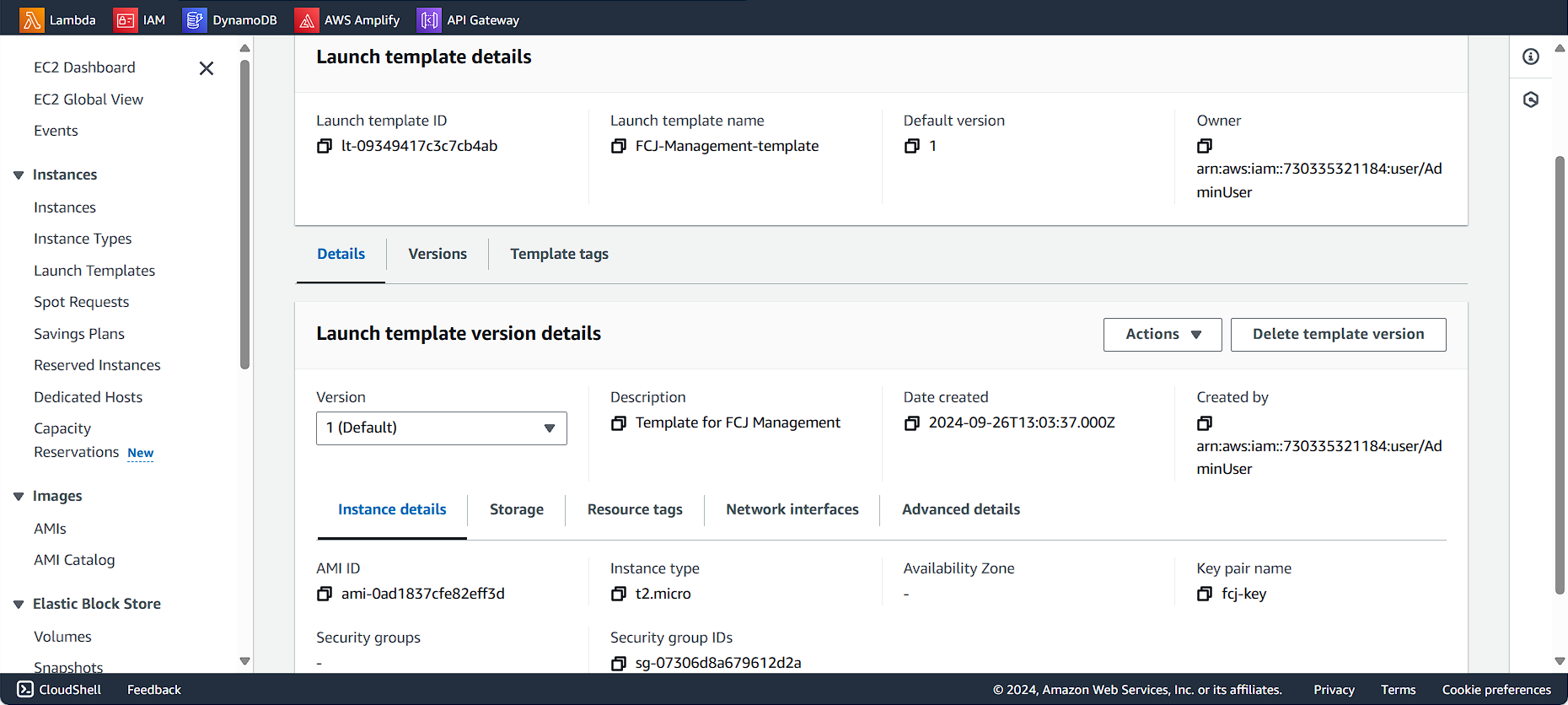Open Cookie preferences in footer
Screen dimensions: 1568x705
pos(1496,690)
